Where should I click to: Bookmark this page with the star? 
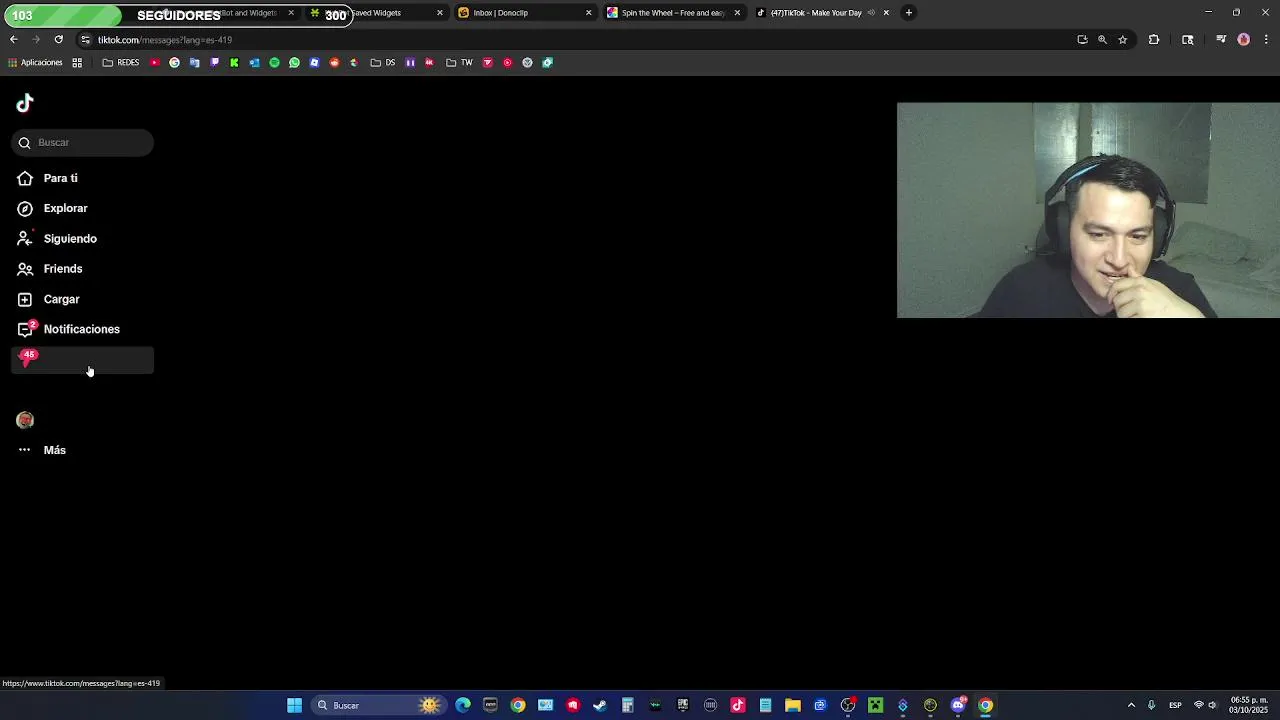point(1123,40)
